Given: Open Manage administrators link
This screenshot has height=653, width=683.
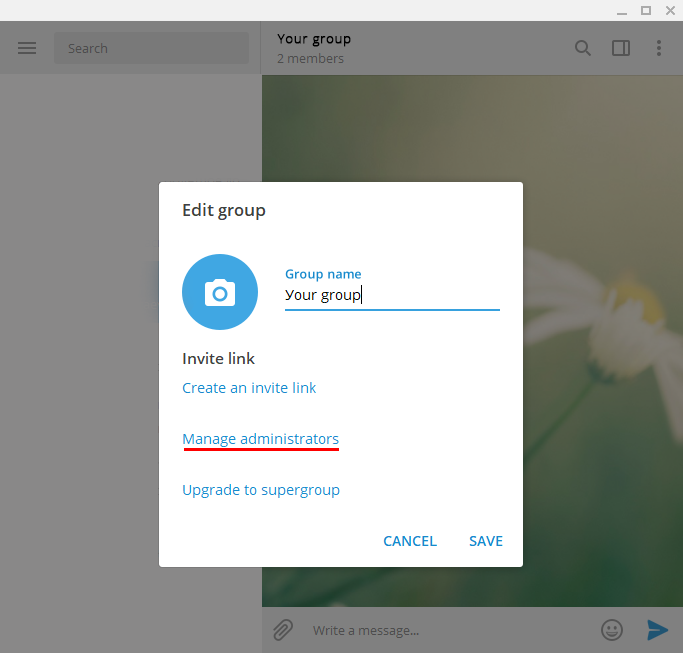Looking at the screenshot, I should [260, 439].
